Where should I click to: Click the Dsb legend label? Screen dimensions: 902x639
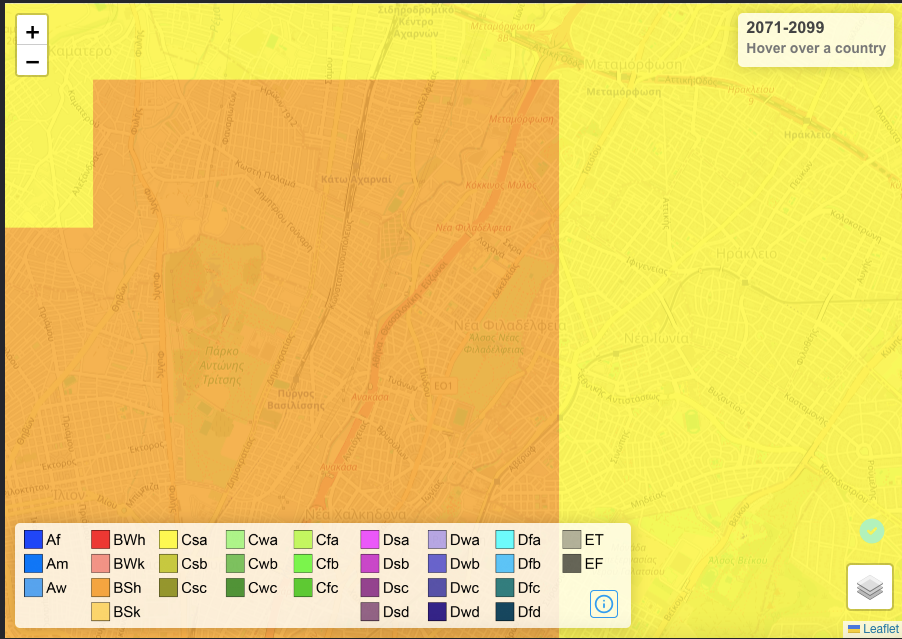pyautogui.click(x=396, y=564)
